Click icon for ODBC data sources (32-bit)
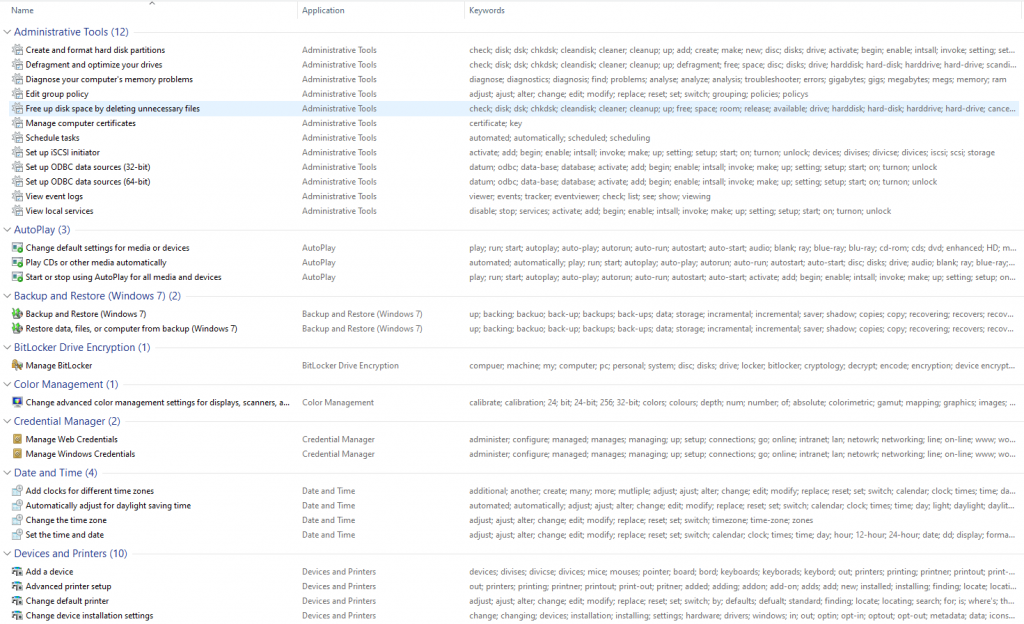 click(x=18, y=167)
